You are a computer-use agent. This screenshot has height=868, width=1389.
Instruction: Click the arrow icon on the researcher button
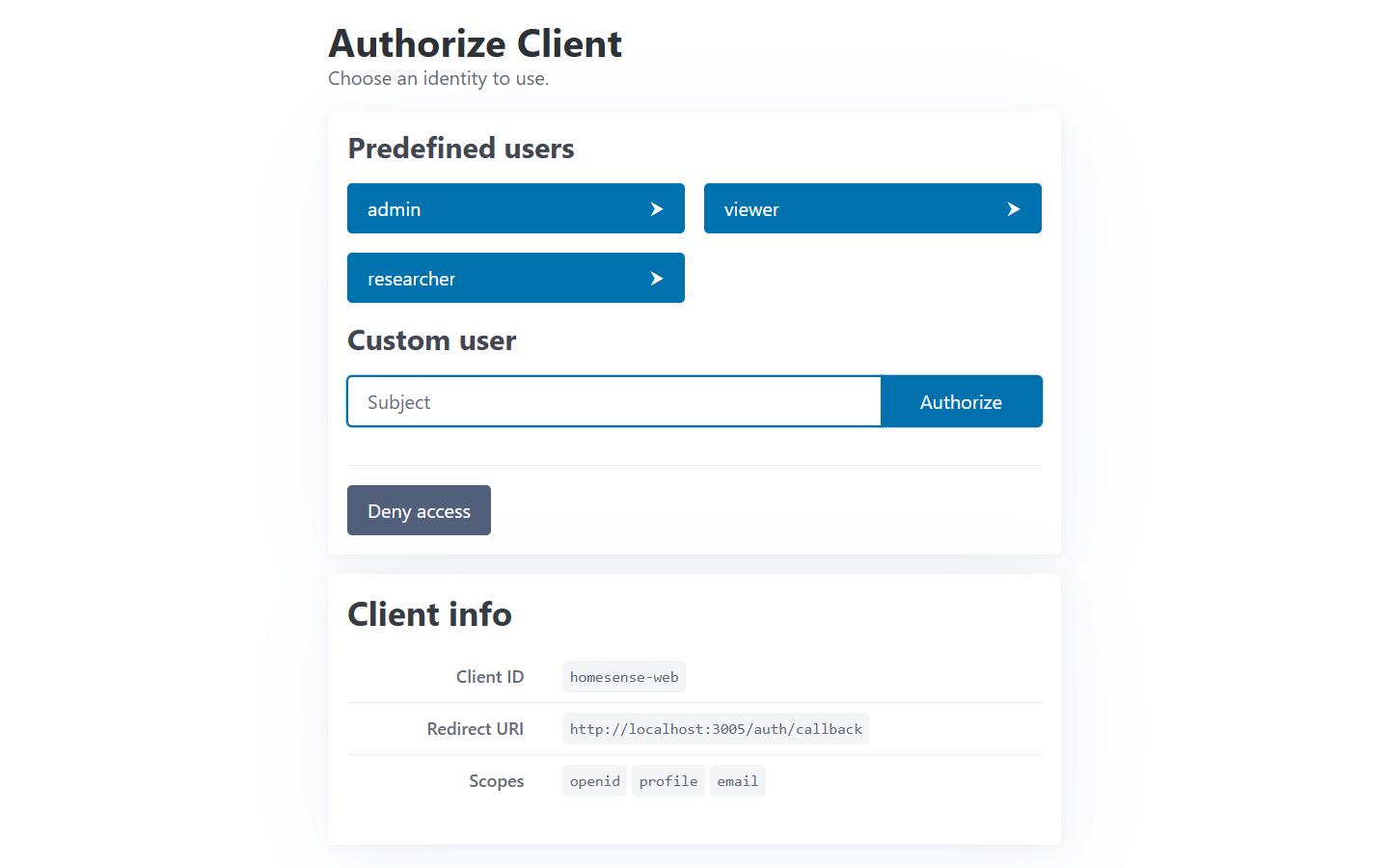click(657, 279)
